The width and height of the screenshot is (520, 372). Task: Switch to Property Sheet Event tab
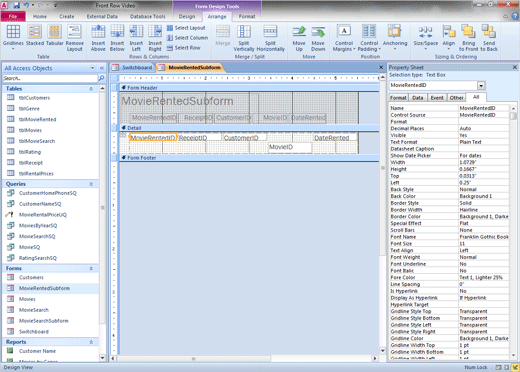[x=437, y=98]
